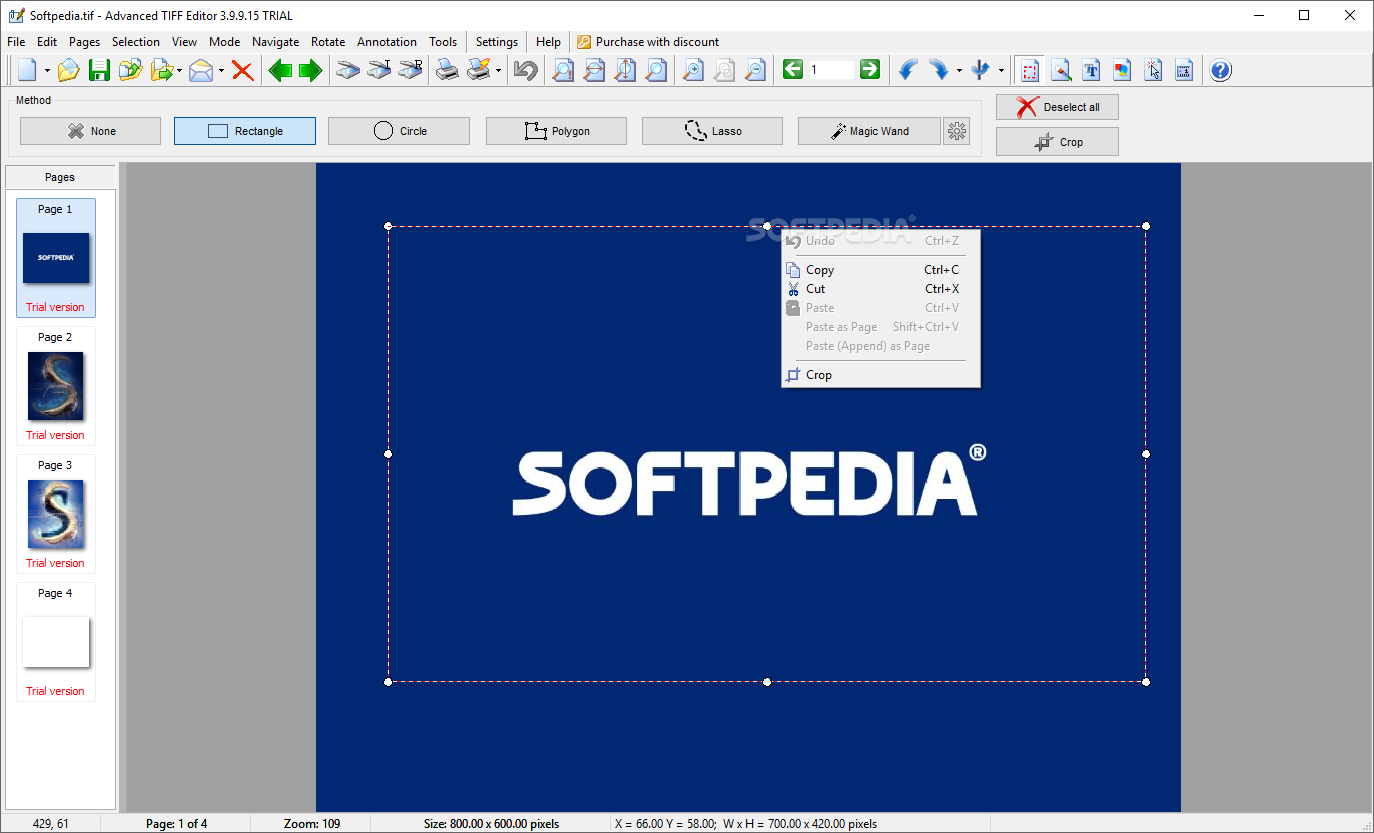1374x833 pixels.
Task: Click the scanner icon marked R
Action: 410,70
